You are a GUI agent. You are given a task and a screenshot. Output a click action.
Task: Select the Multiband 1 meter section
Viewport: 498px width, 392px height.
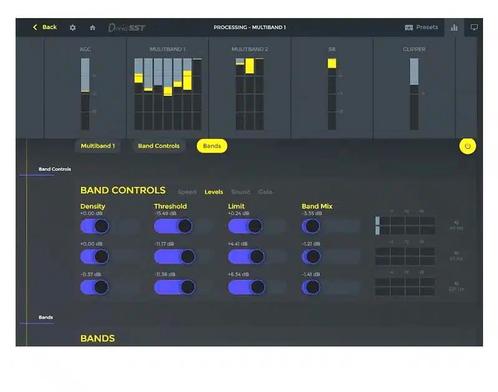pos(168,88)
